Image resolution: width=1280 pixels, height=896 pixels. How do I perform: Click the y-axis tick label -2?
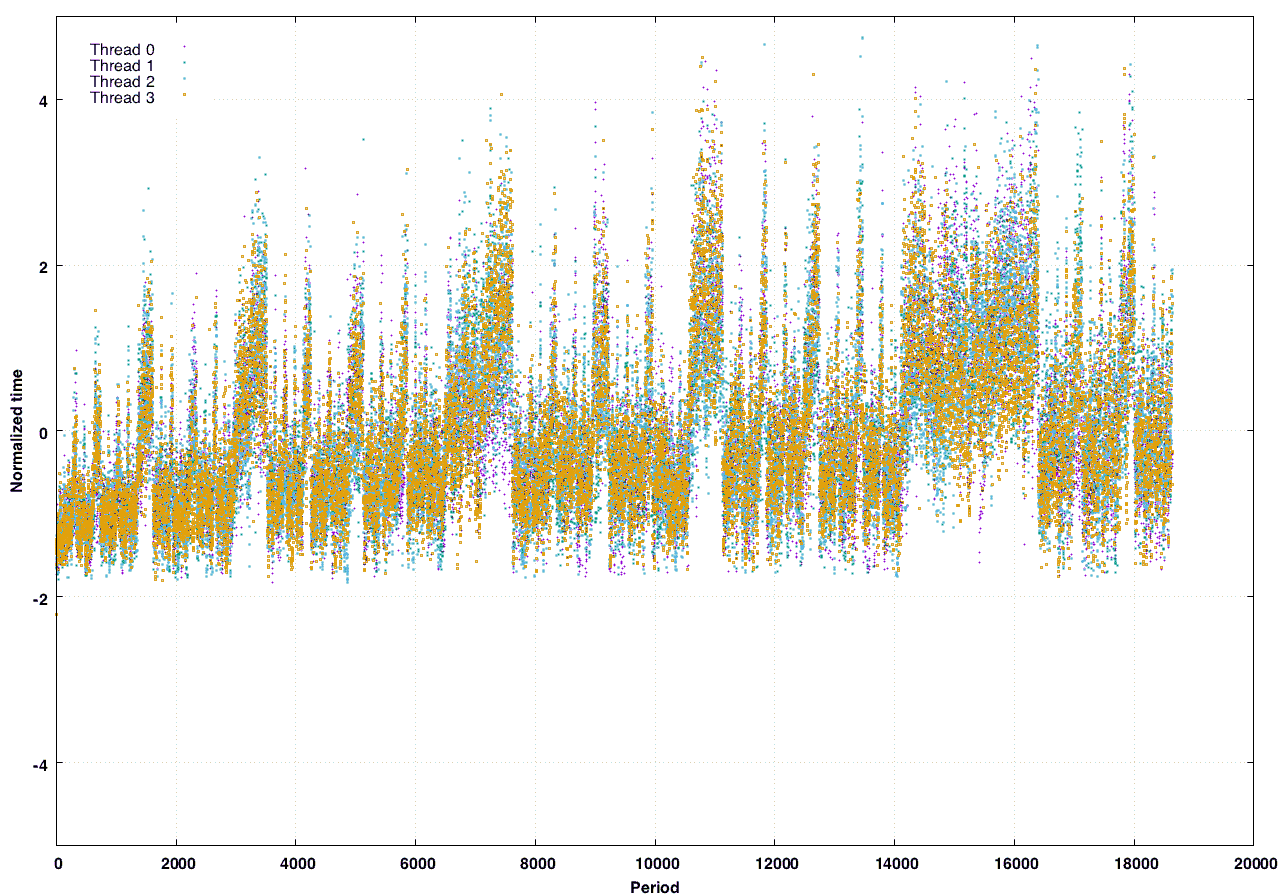42,597
